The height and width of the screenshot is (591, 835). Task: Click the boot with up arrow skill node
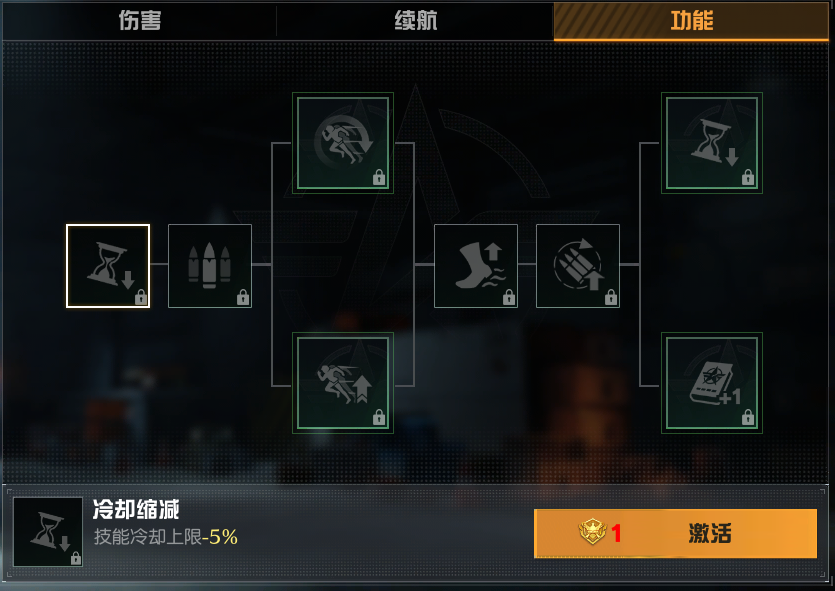pos(476,266)
